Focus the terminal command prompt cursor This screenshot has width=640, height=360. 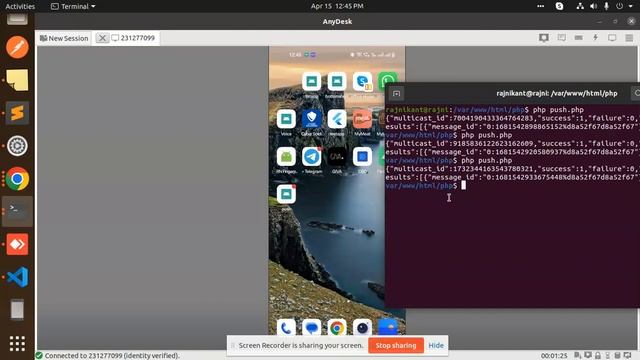click(463, 185)
